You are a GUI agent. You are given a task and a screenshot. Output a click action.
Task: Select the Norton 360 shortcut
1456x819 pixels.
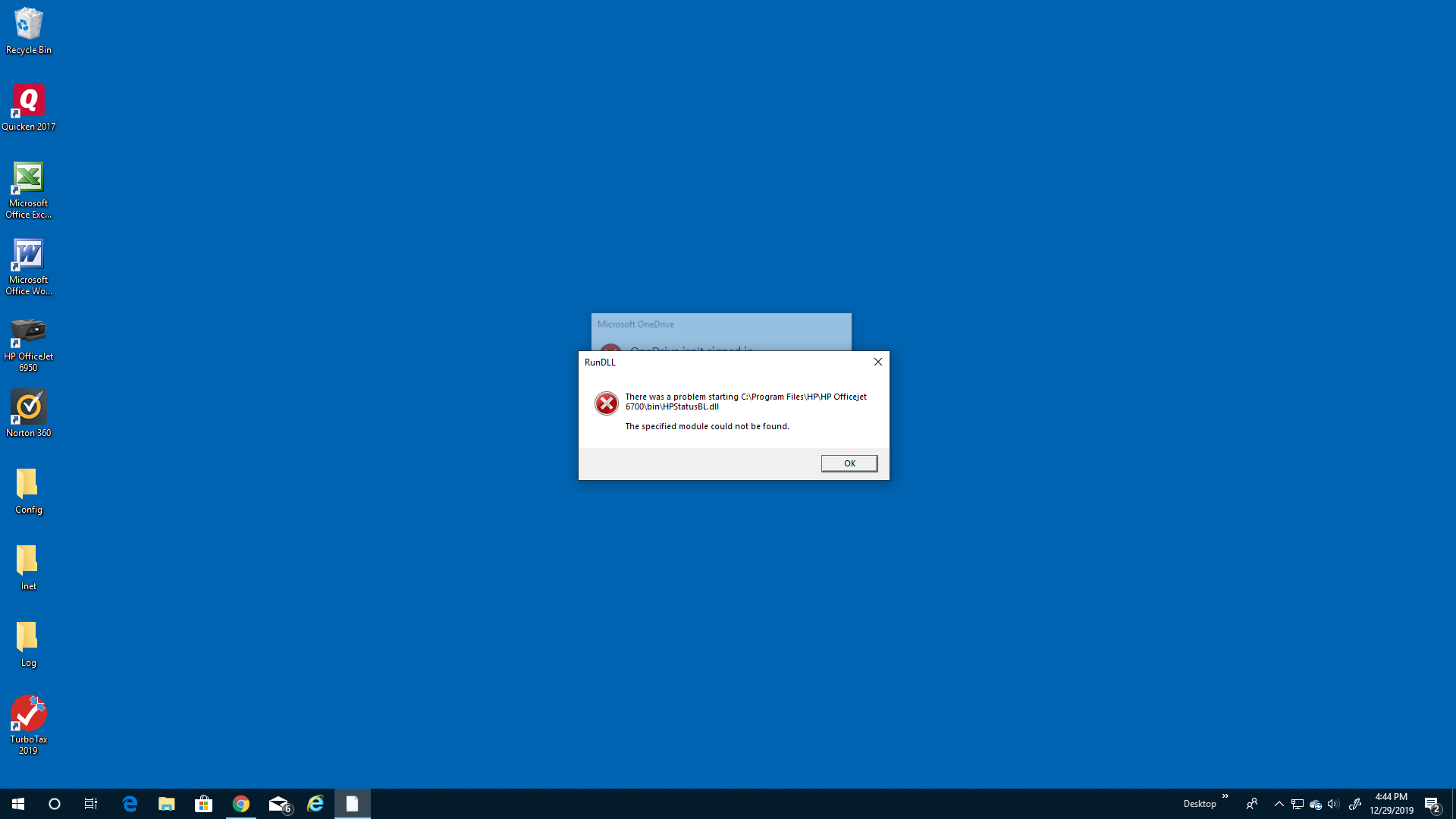[29, 414]
